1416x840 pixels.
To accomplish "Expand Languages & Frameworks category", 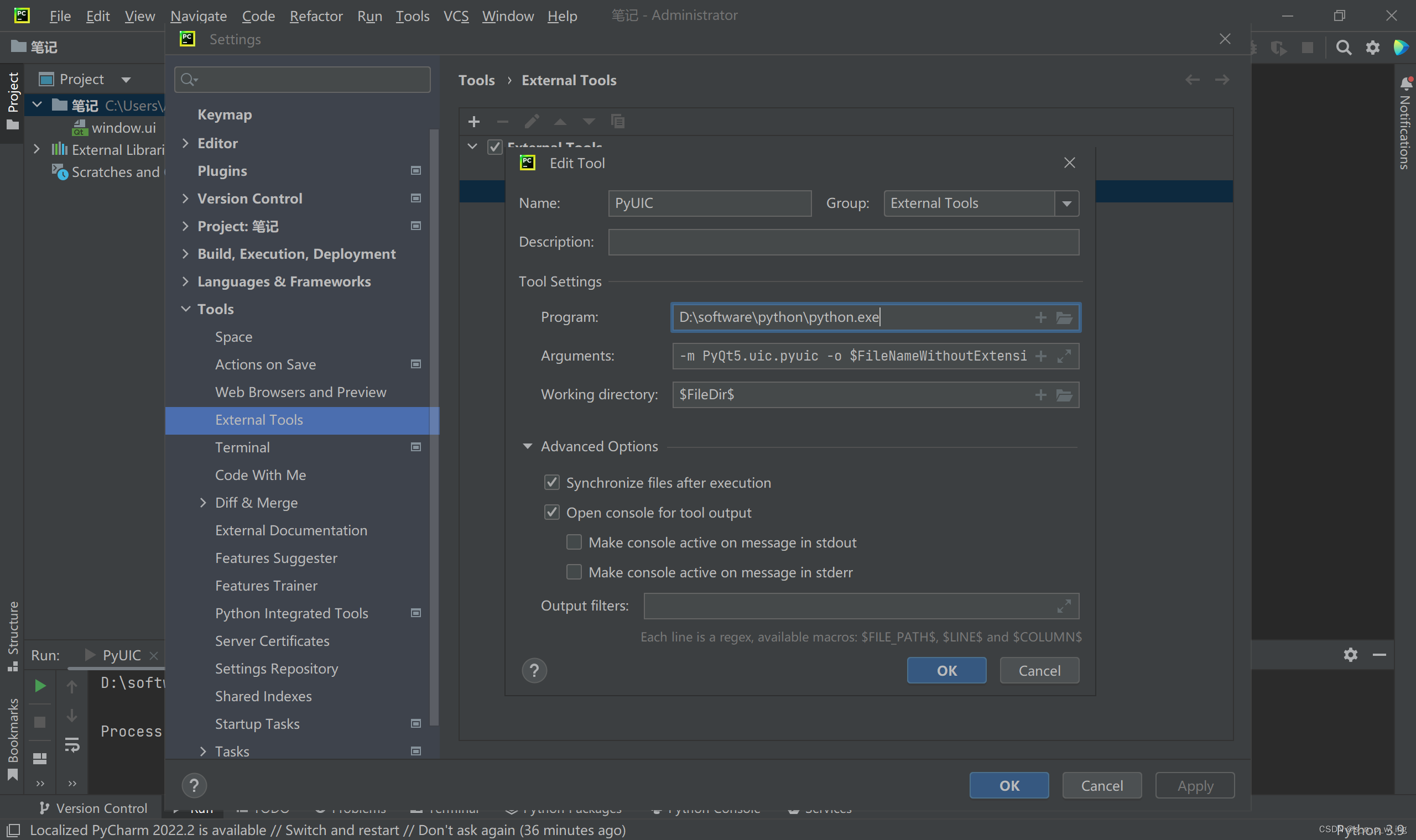I will click(186, 281).
